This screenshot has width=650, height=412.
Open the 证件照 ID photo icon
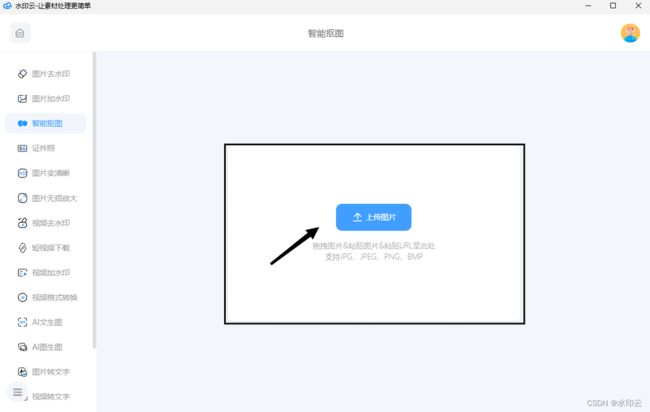[x=22, y=148]
